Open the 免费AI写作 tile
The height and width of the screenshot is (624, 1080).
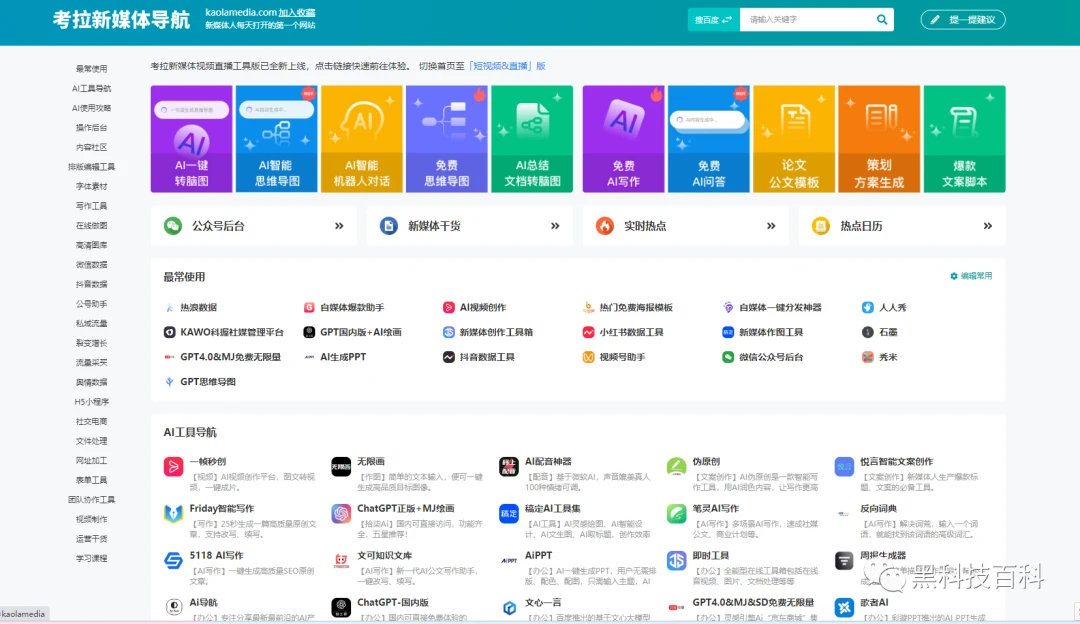coord(623,138)
